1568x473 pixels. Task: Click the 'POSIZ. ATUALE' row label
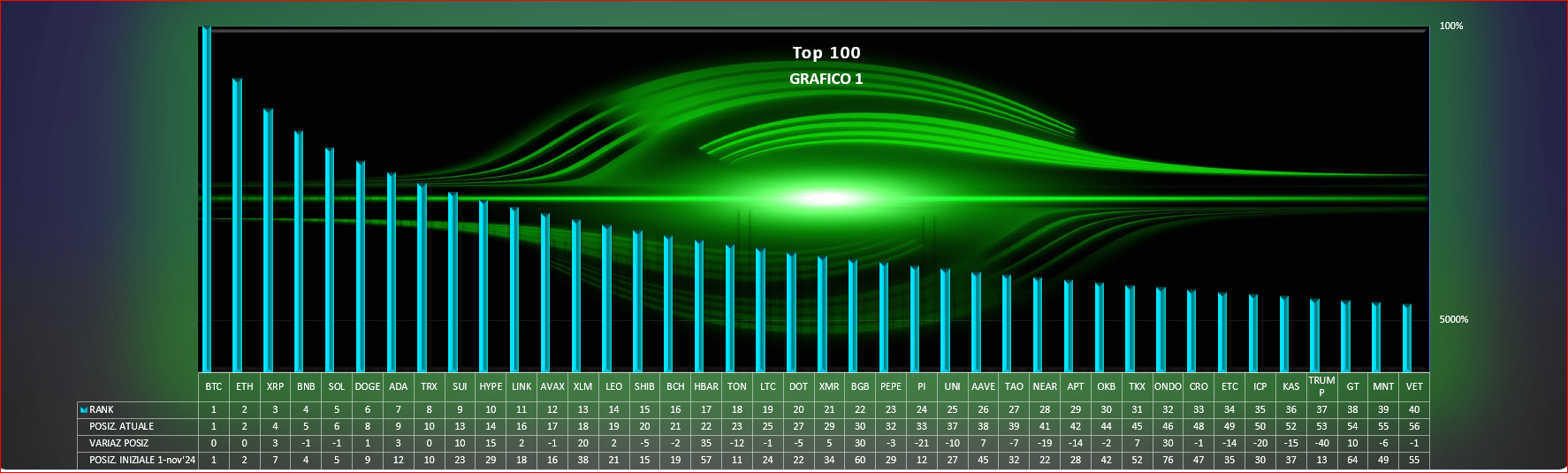(x=122, y=427)
